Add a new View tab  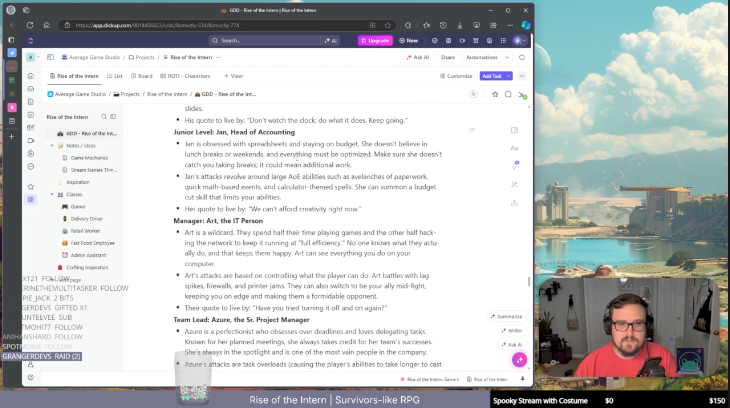tap(233, 76)
